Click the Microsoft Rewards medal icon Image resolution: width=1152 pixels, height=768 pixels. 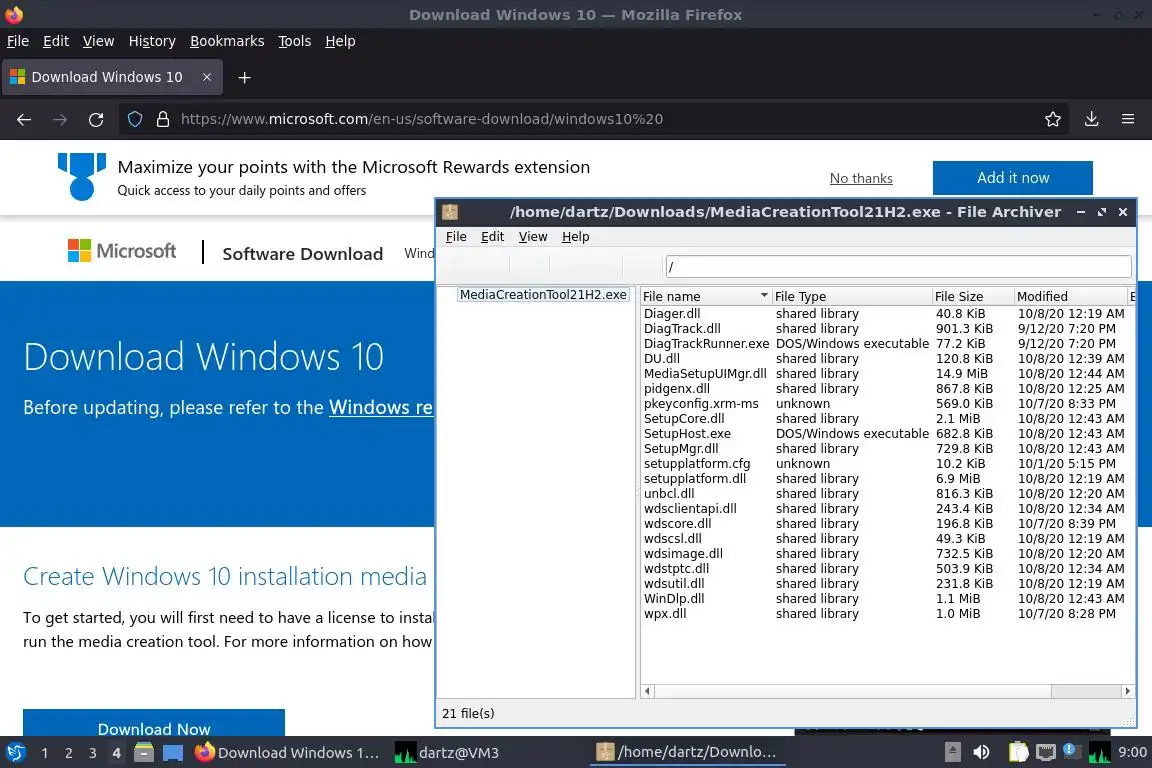(82, 176)
